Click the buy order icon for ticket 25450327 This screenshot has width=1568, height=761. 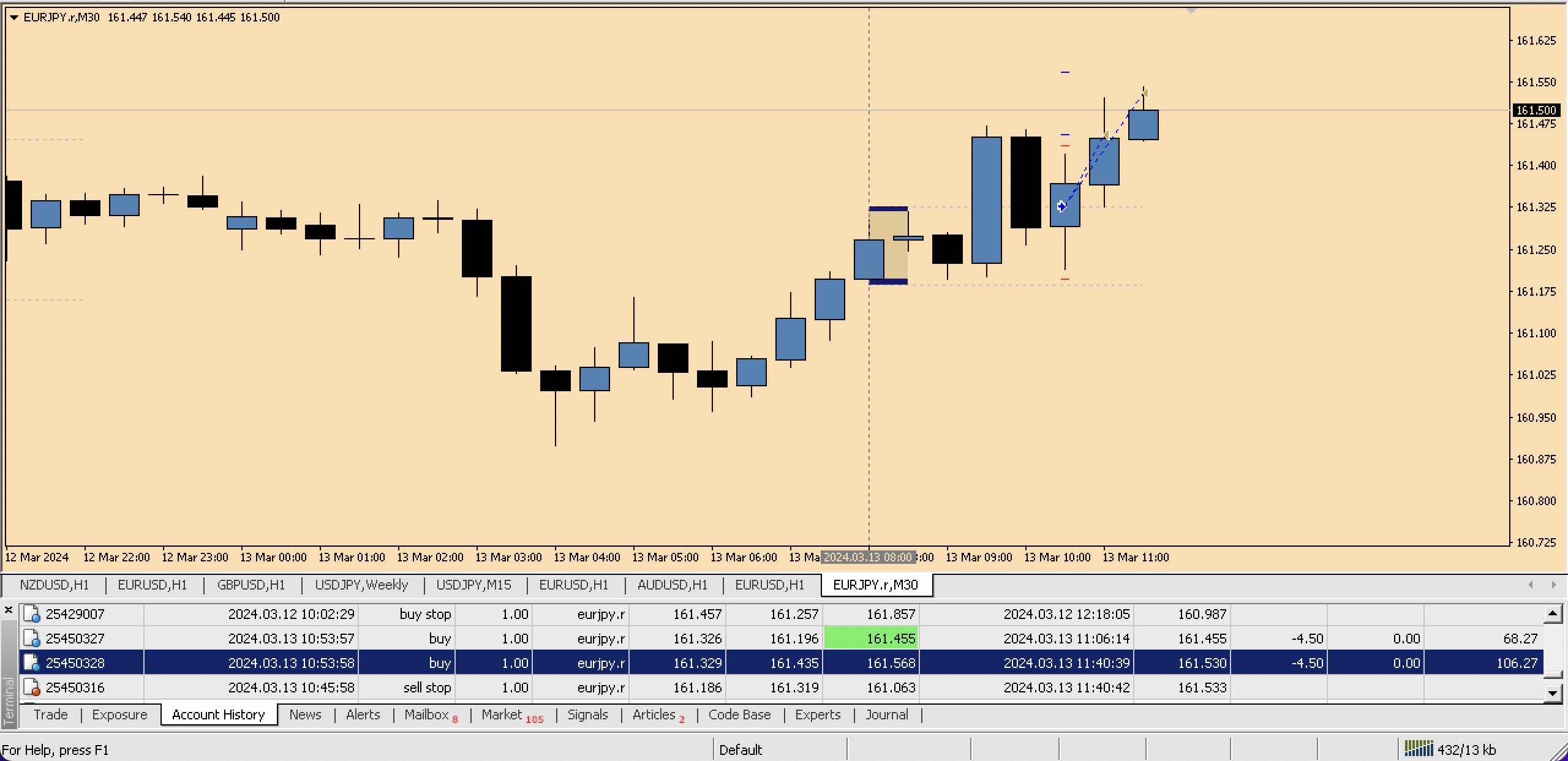pyautogui.click(x=31, y=639)
